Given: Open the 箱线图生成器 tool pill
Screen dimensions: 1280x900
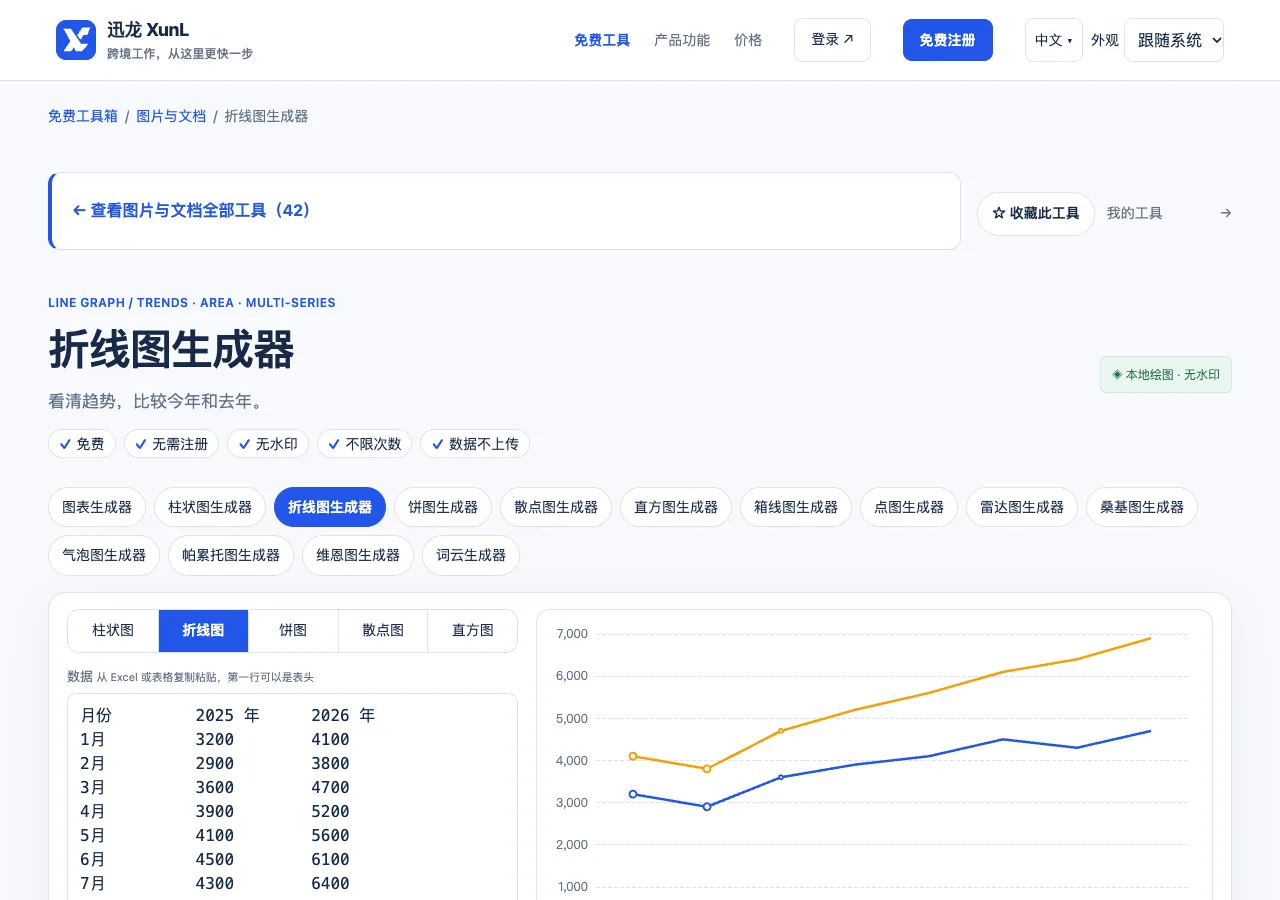Looking at the screenshot, I should click(796, 507).
